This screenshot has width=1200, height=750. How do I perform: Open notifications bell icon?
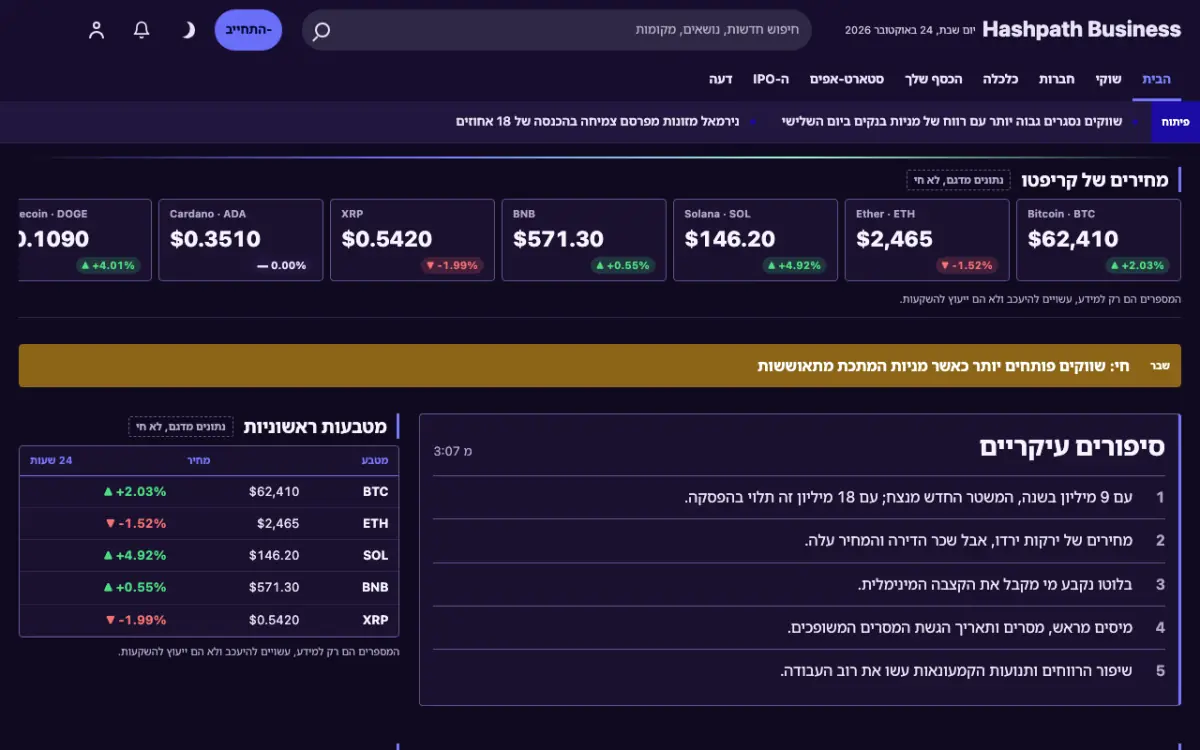pos(142,30)
